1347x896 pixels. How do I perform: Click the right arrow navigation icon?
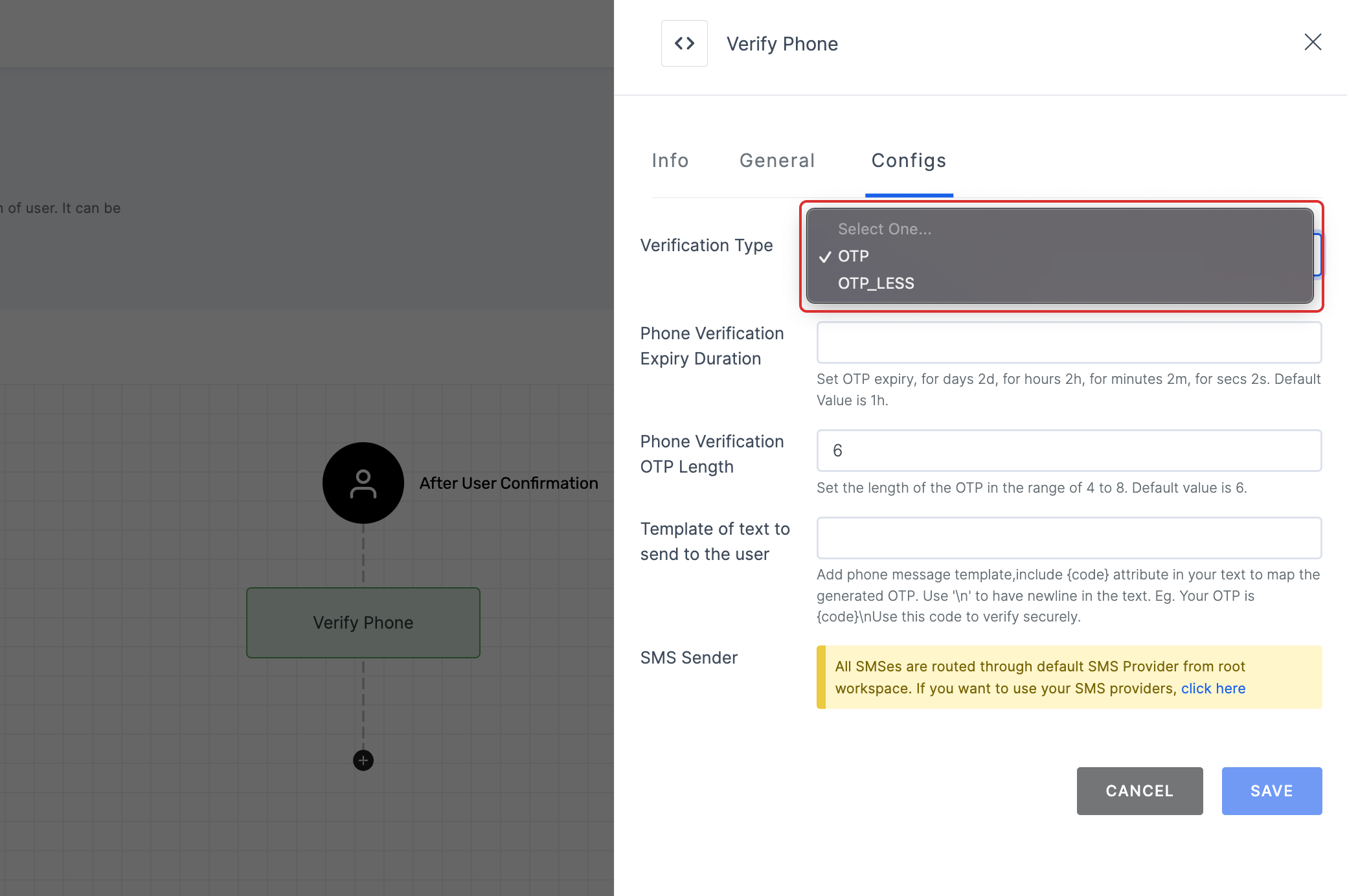coord(691,43)
